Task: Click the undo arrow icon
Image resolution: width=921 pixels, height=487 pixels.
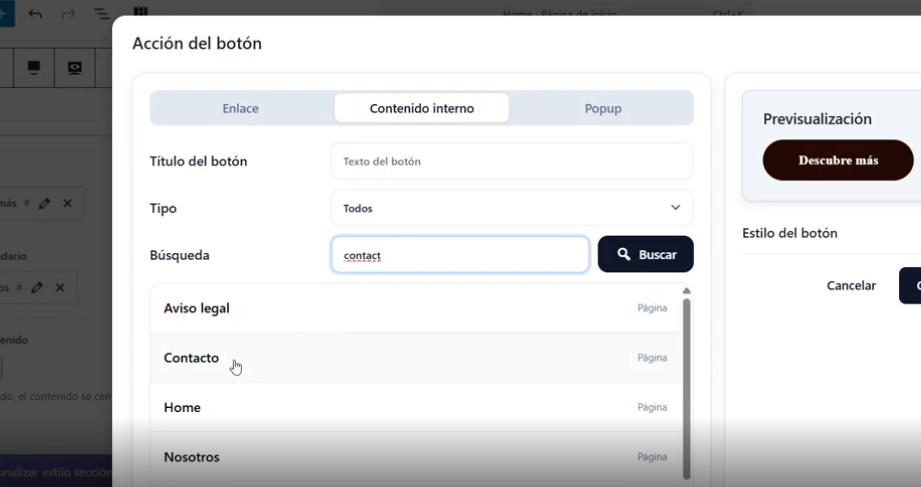Action: 36,14
